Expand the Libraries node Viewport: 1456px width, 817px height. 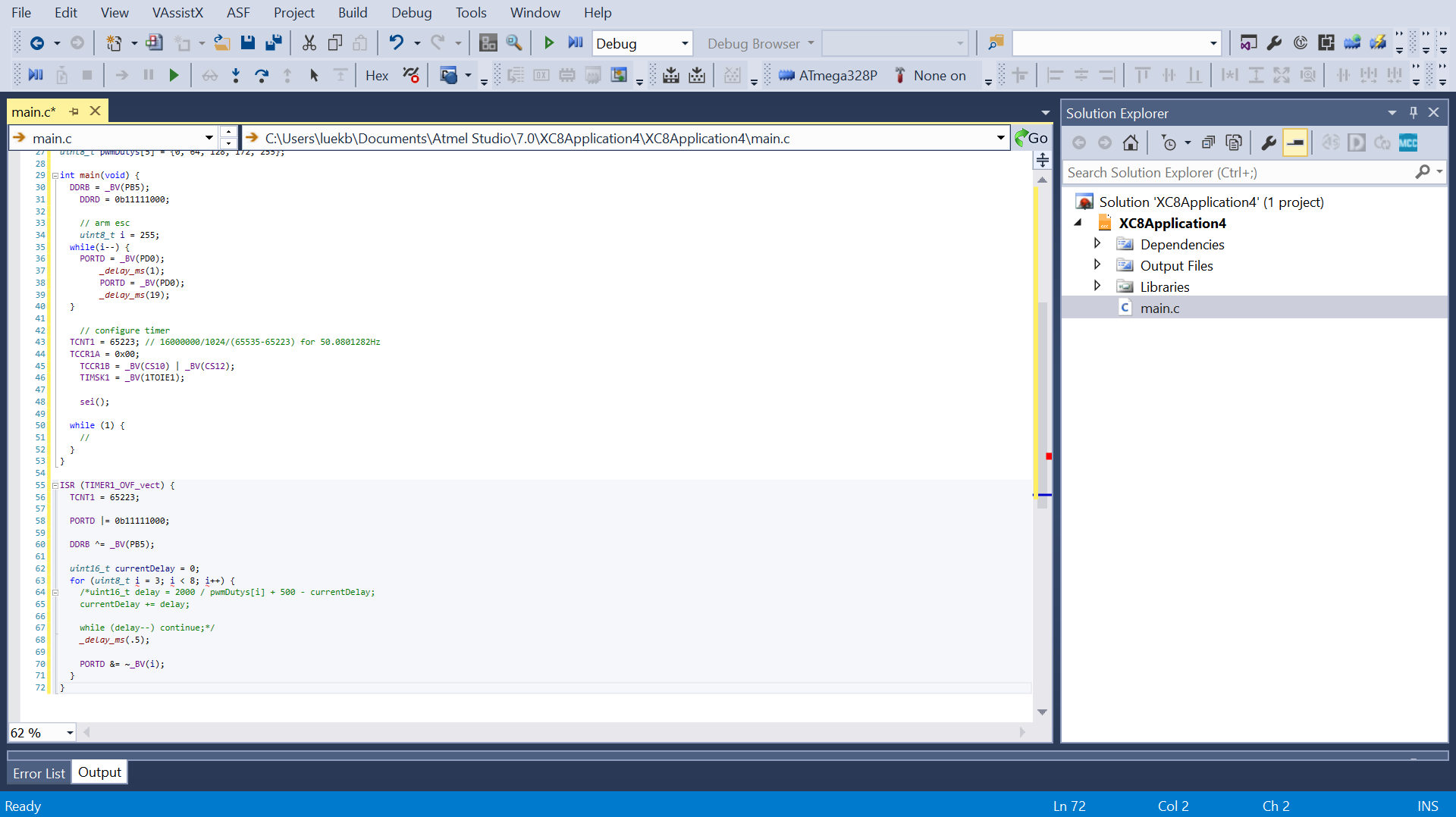coord(1097,286)
